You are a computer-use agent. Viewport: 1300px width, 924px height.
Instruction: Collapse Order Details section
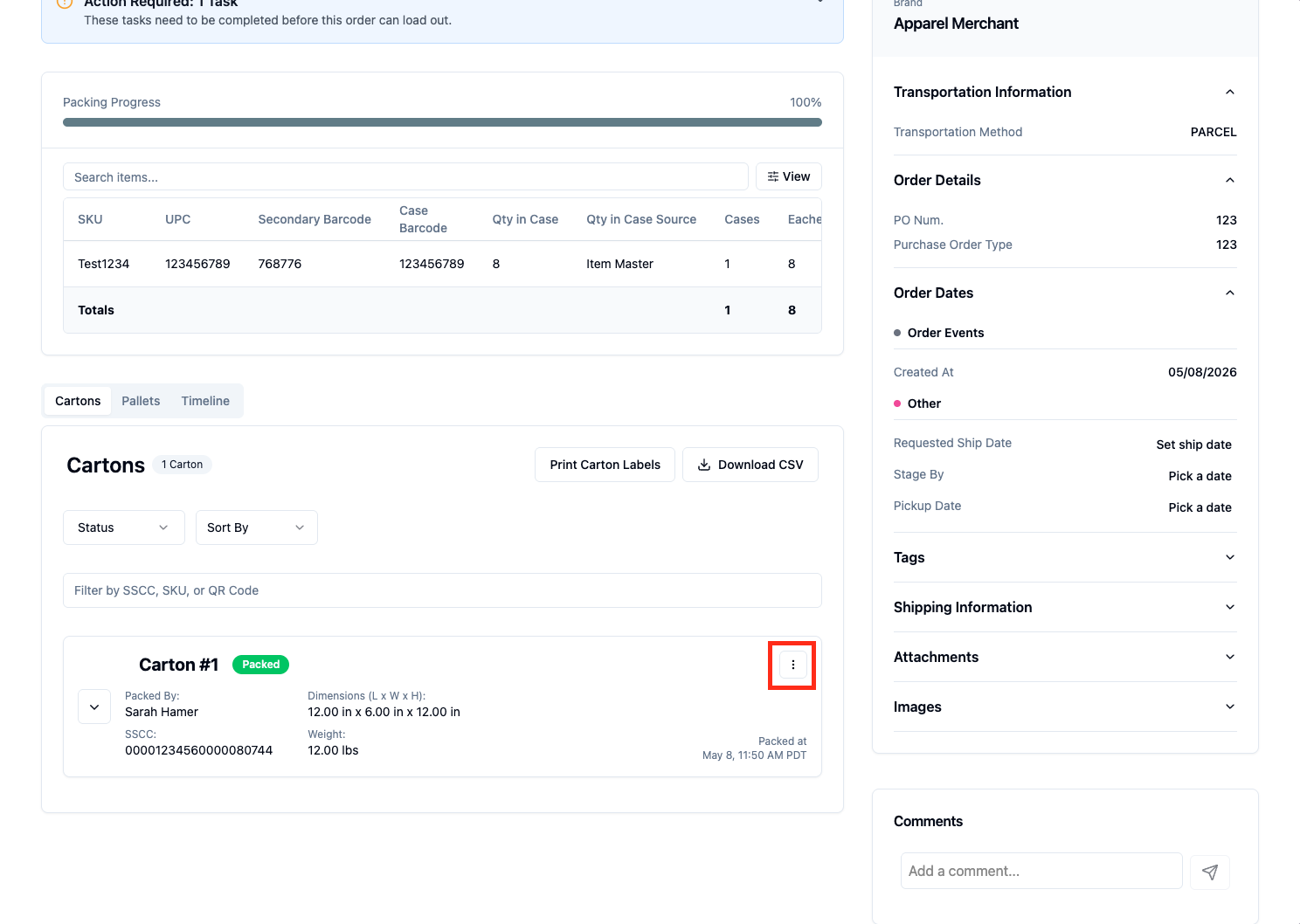coord(1229,180)
